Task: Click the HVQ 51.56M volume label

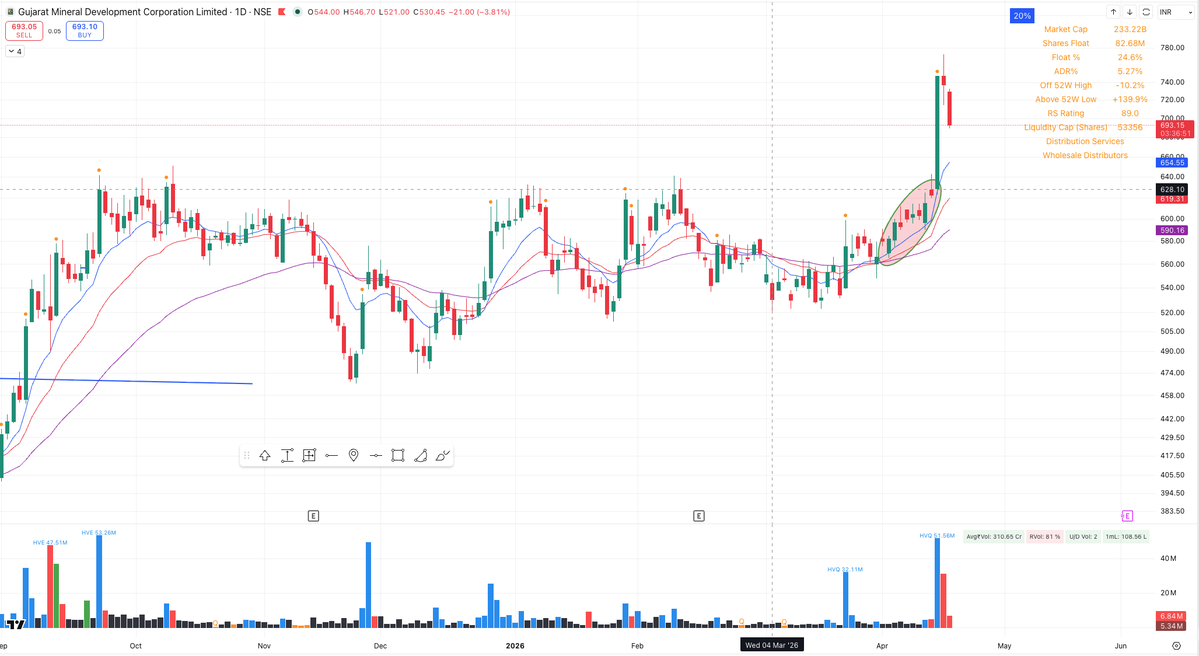Action: 937,535
